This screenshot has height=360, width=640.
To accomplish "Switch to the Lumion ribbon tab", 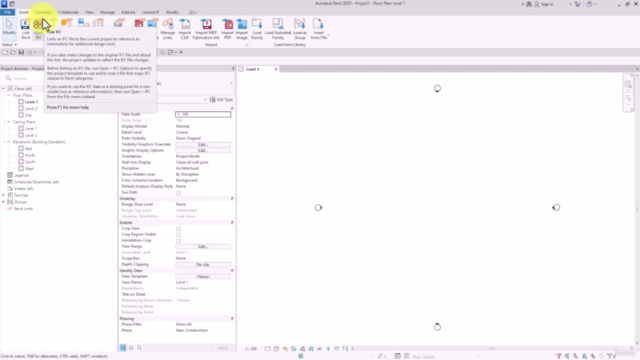I will (150, 12).
